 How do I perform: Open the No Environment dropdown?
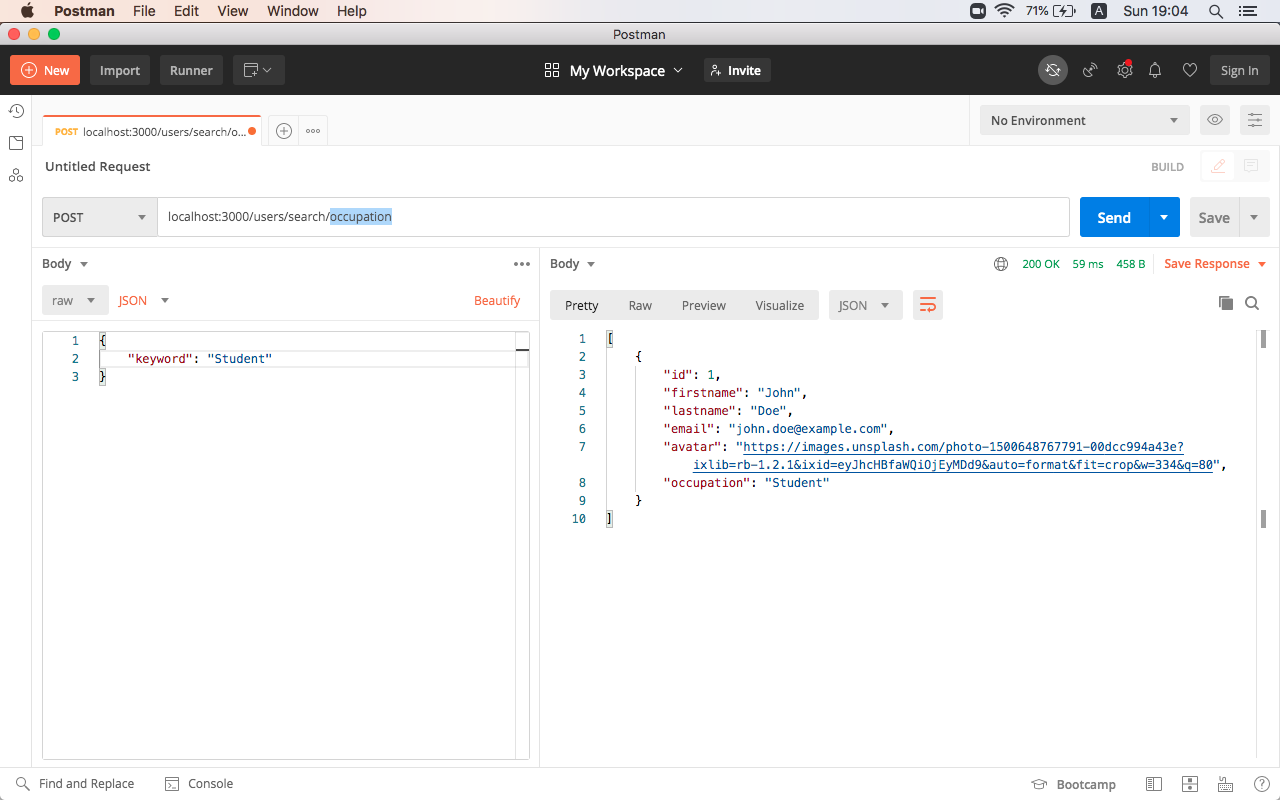point(1085,120)
